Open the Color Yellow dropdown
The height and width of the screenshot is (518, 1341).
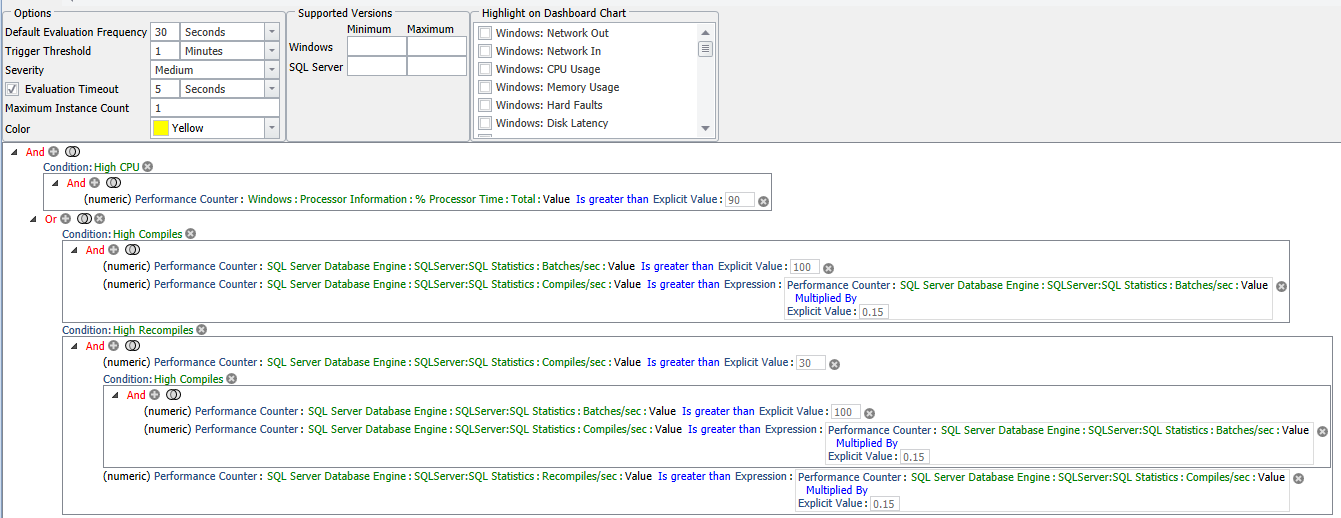(271, 128)
